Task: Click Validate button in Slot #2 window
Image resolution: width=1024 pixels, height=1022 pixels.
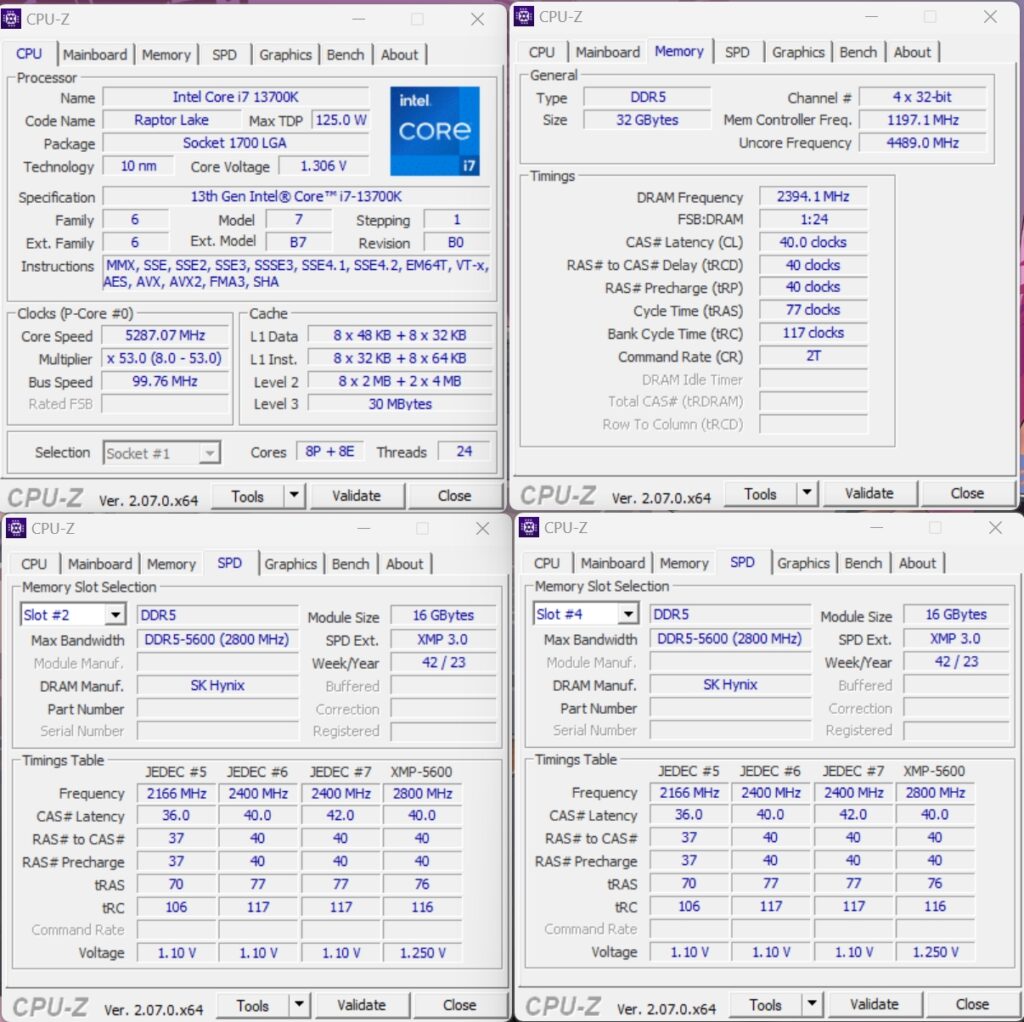Action: 361,1005
